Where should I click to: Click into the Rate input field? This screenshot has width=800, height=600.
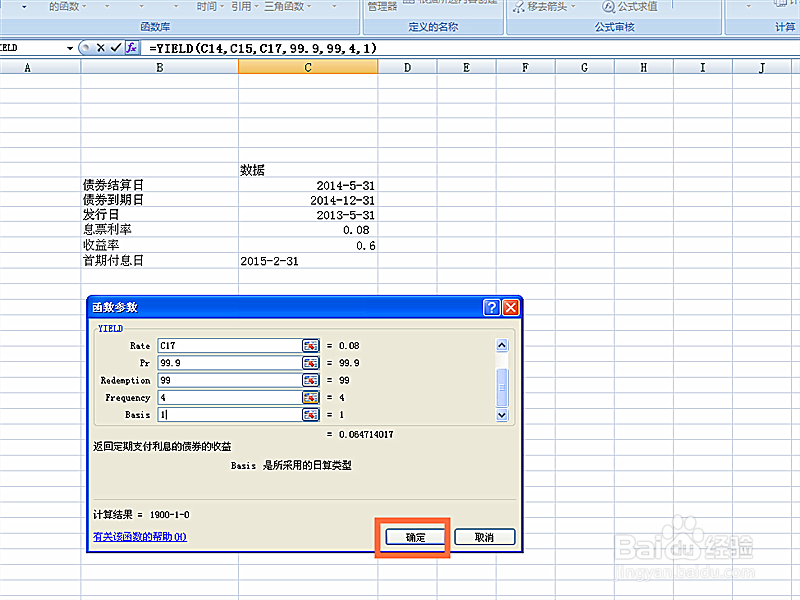pyautogui.click(x=230, y=346)
